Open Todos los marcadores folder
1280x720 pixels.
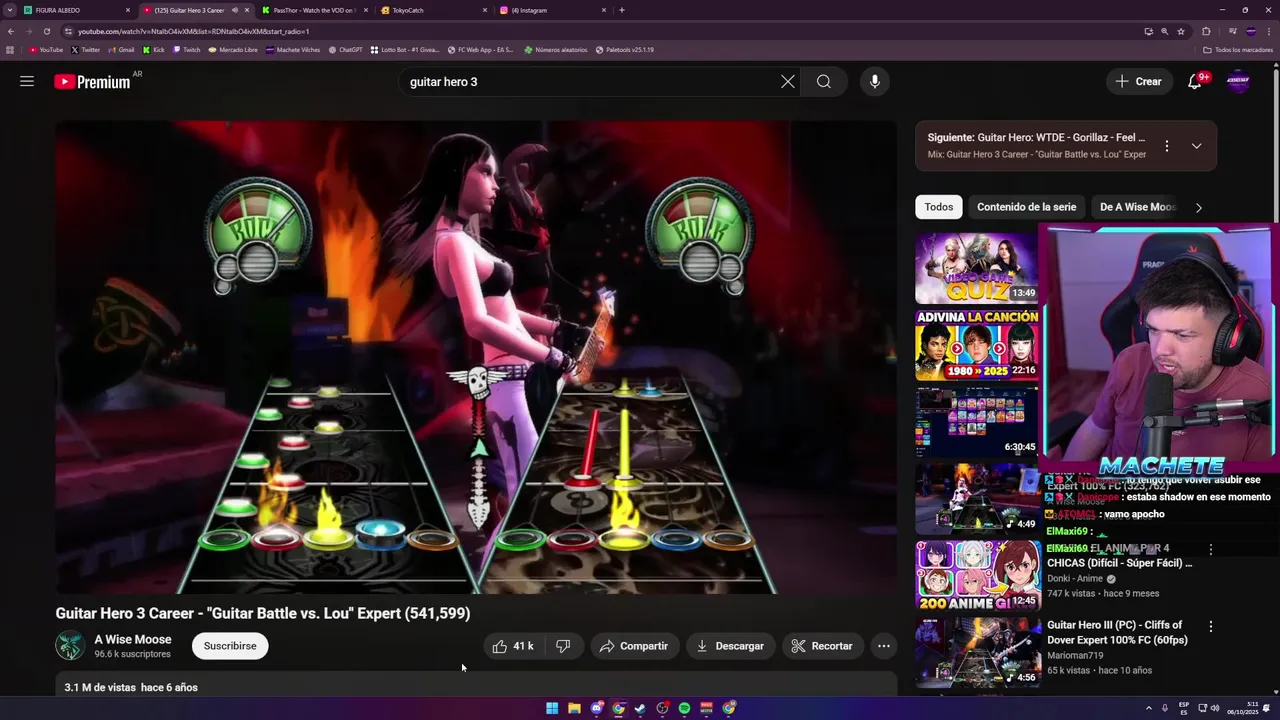coord(1238,50)
